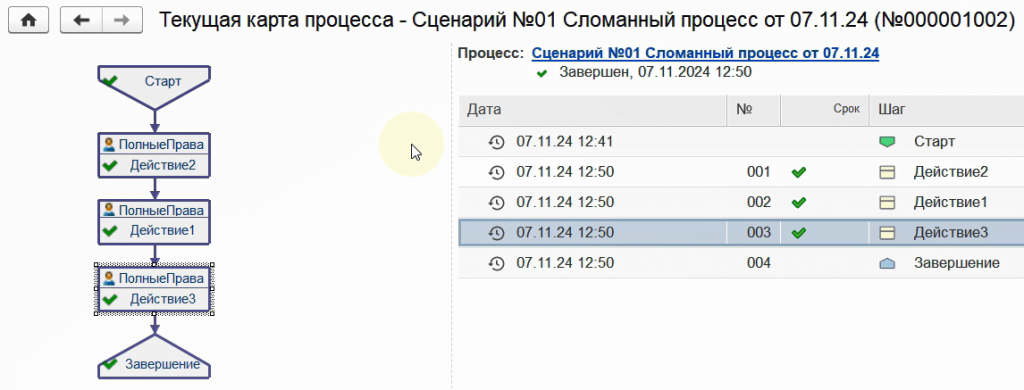Sort by the Дата column header

(592, 110)
